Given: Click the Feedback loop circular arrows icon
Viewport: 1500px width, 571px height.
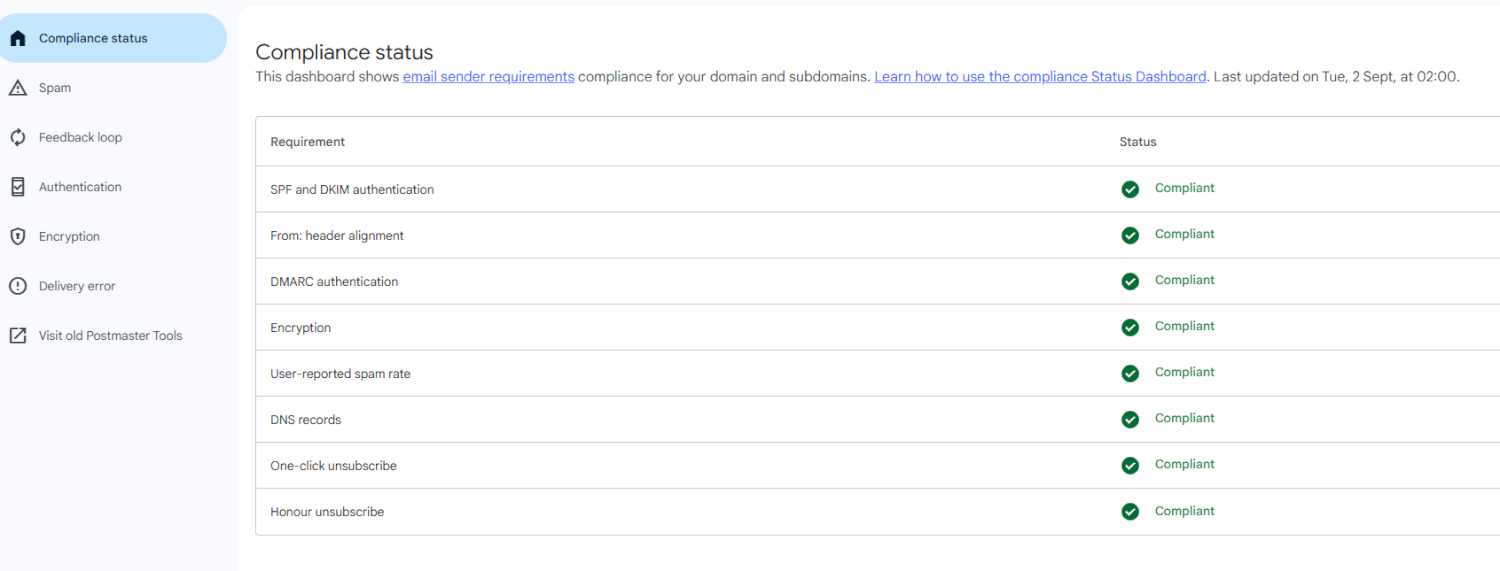Looking at the screenshot, I should pyautogui.click(x=17, y=137).
